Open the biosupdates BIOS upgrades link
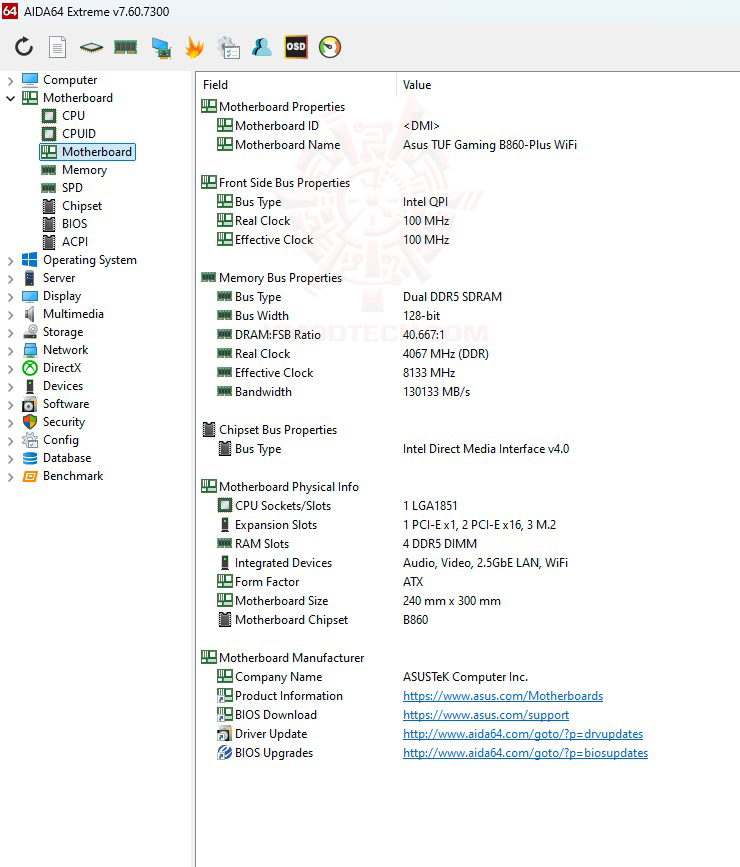The image size is (740, 867). 525,753
